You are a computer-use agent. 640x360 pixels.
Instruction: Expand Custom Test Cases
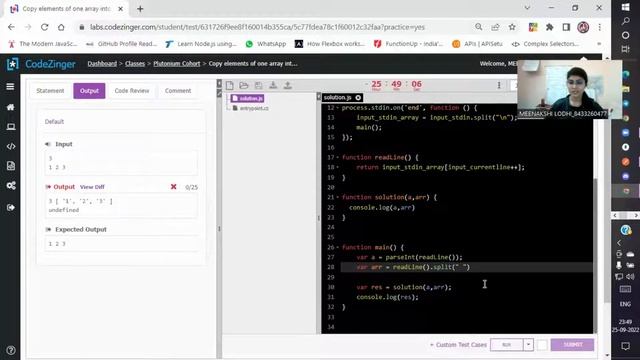(x=458, y=345)
